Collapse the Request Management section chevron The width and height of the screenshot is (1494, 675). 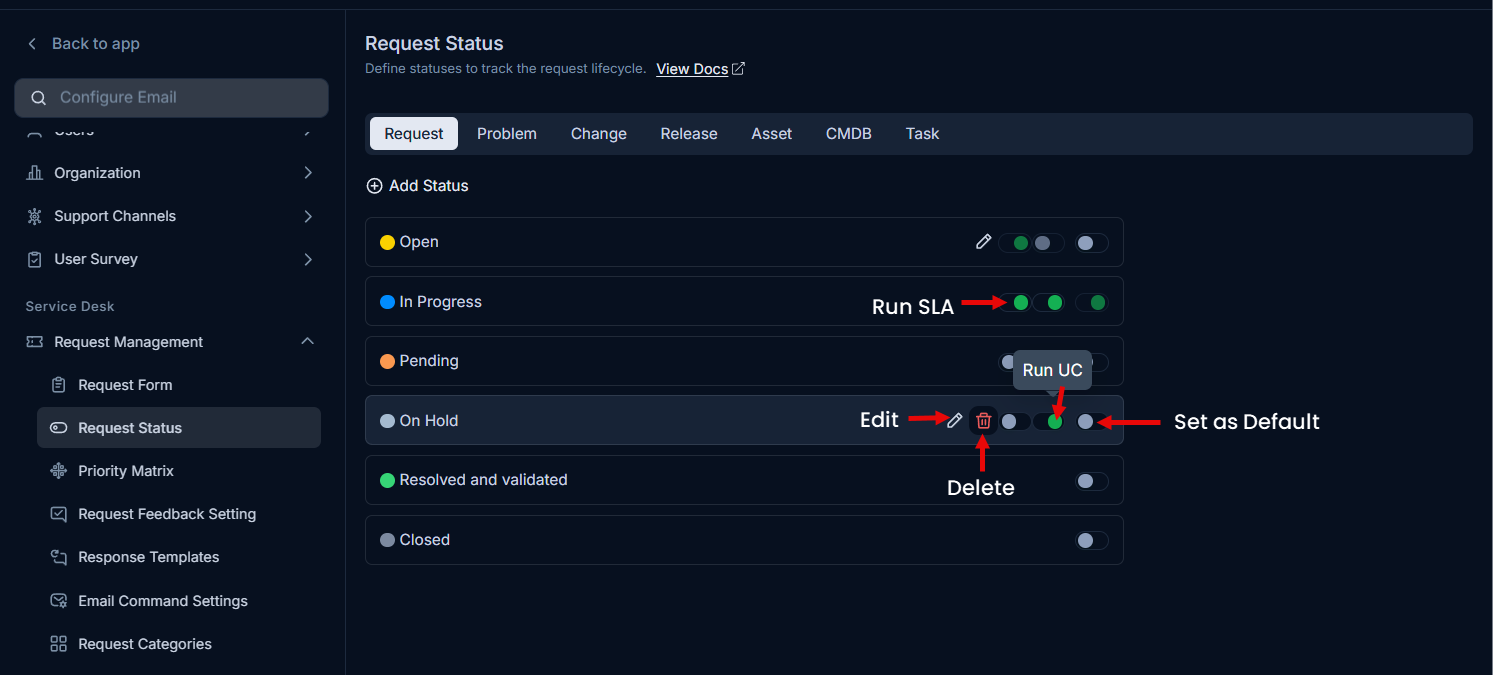308,342
